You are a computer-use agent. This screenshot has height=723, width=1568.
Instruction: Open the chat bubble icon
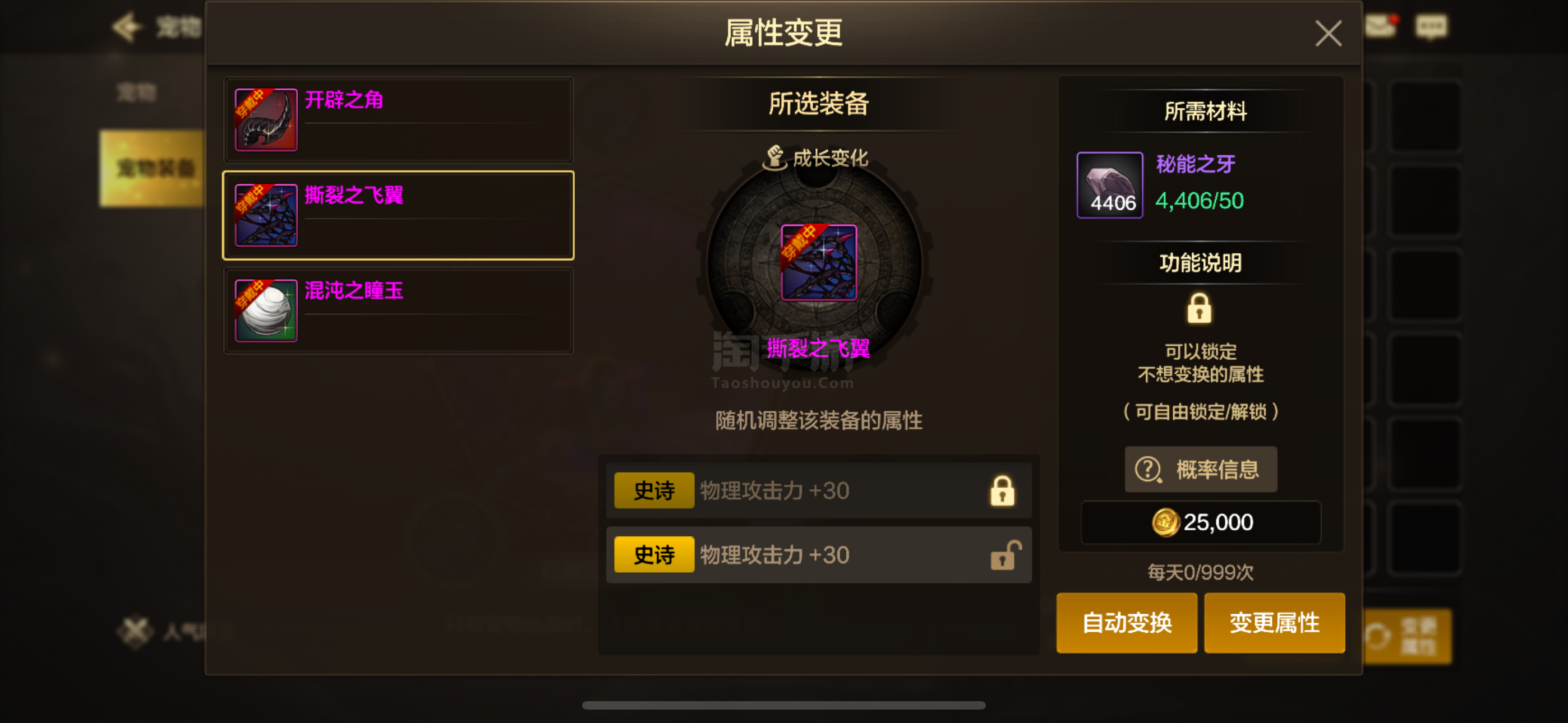(x=1431, y=27)
